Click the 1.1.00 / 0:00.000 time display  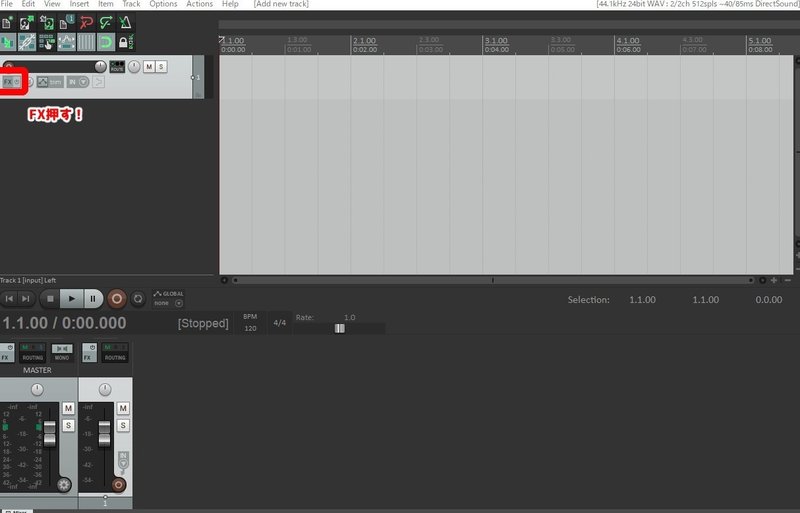[64, 323]
